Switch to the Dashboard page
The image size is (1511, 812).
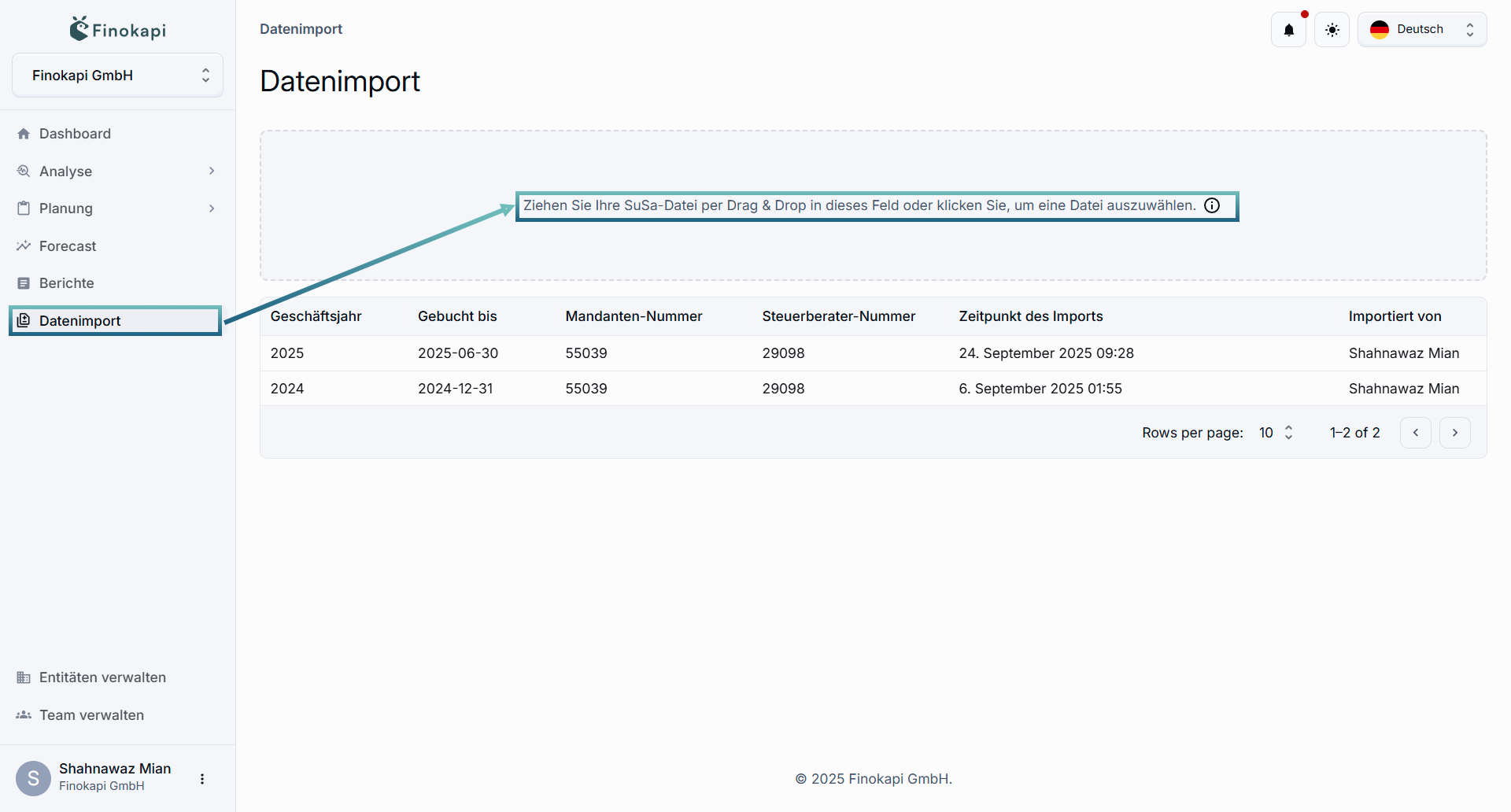point(75,134)
